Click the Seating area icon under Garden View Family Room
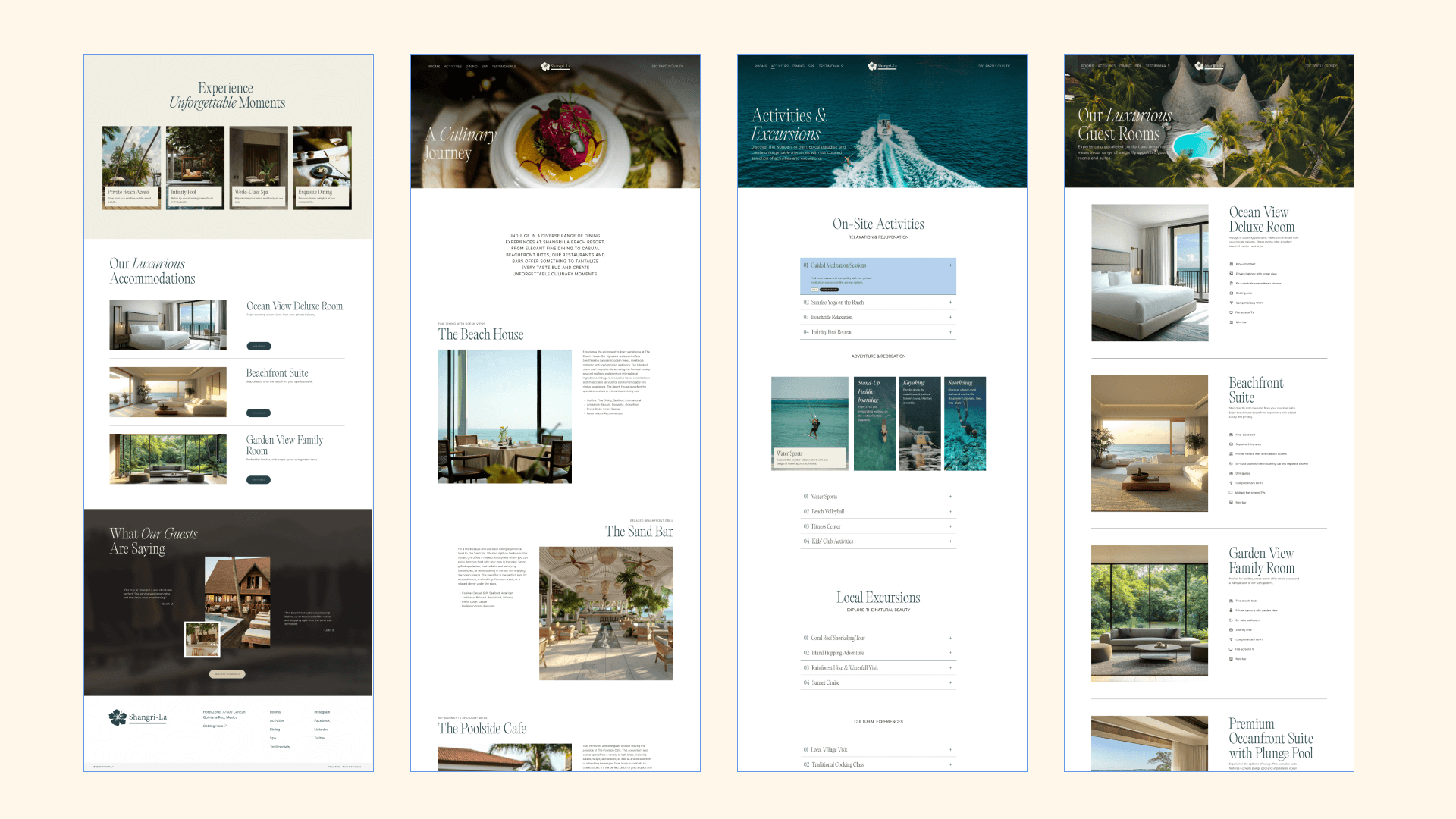The image size is (1456, 819). pos(1231,629)
